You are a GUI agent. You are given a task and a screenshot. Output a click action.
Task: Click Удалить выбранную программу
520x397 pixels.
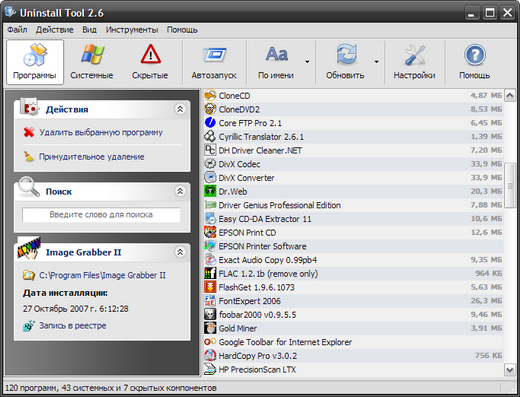point(101,132)
